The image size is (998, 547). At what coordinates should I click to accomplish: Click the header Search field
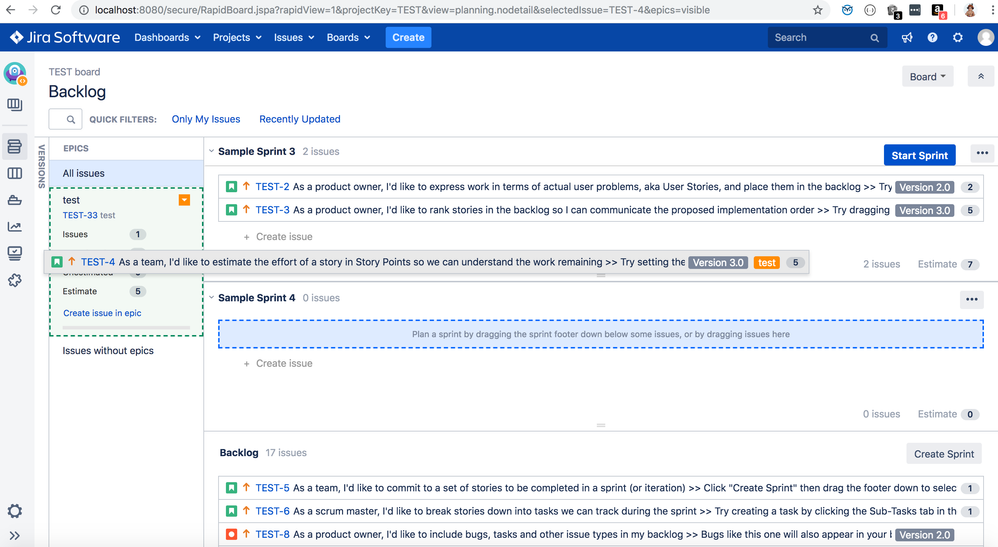coord(827,38)
